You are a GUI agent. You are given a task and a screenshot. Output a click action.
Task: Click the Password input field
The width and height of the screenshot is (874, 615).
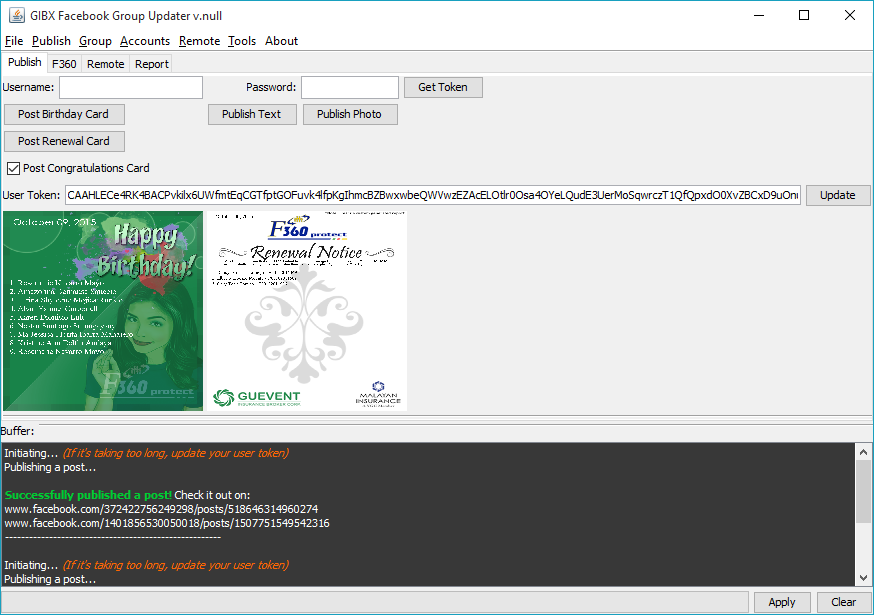[350, 88]
